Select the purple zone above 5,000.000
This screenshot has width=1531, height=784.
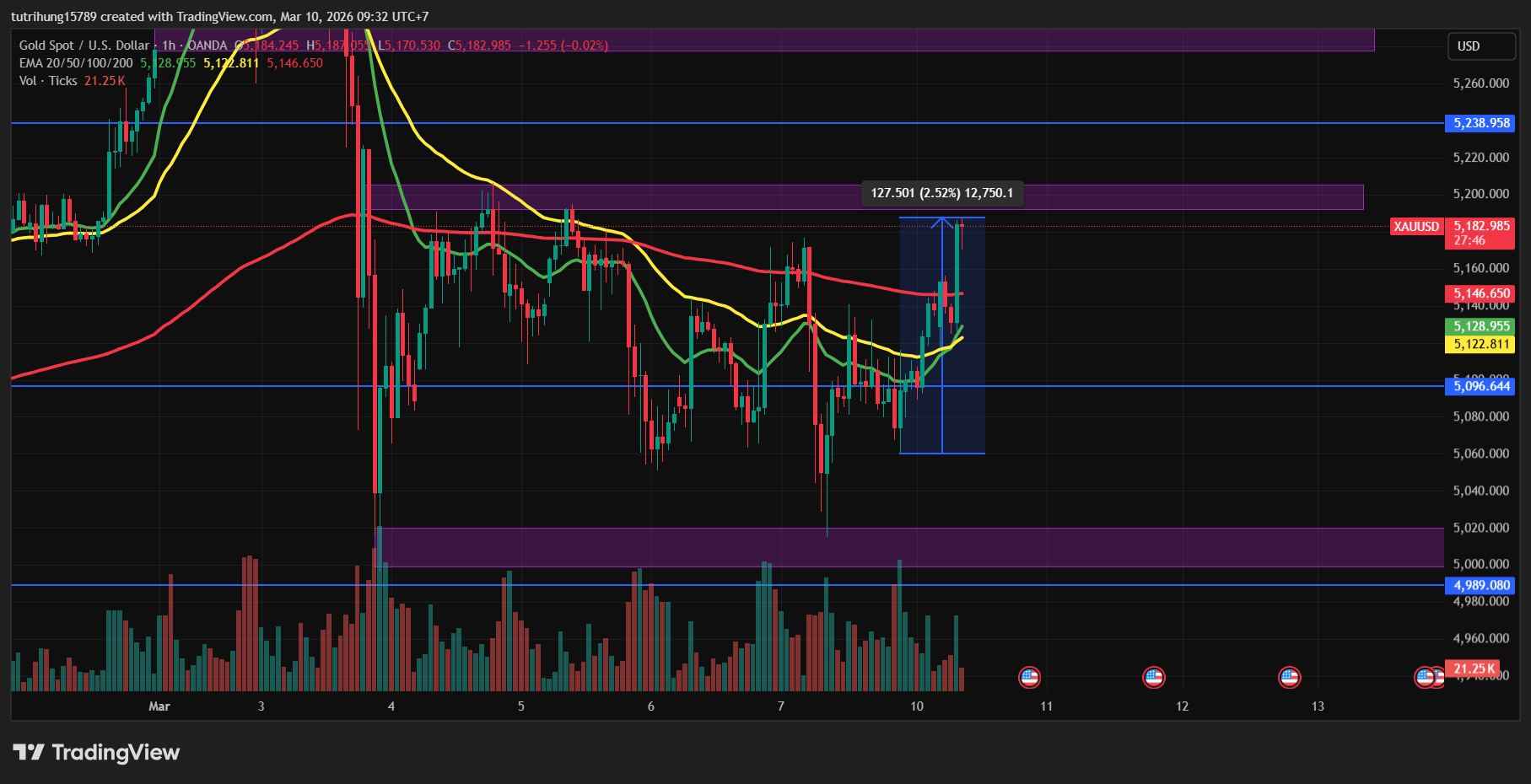click(x=911, y=547)
